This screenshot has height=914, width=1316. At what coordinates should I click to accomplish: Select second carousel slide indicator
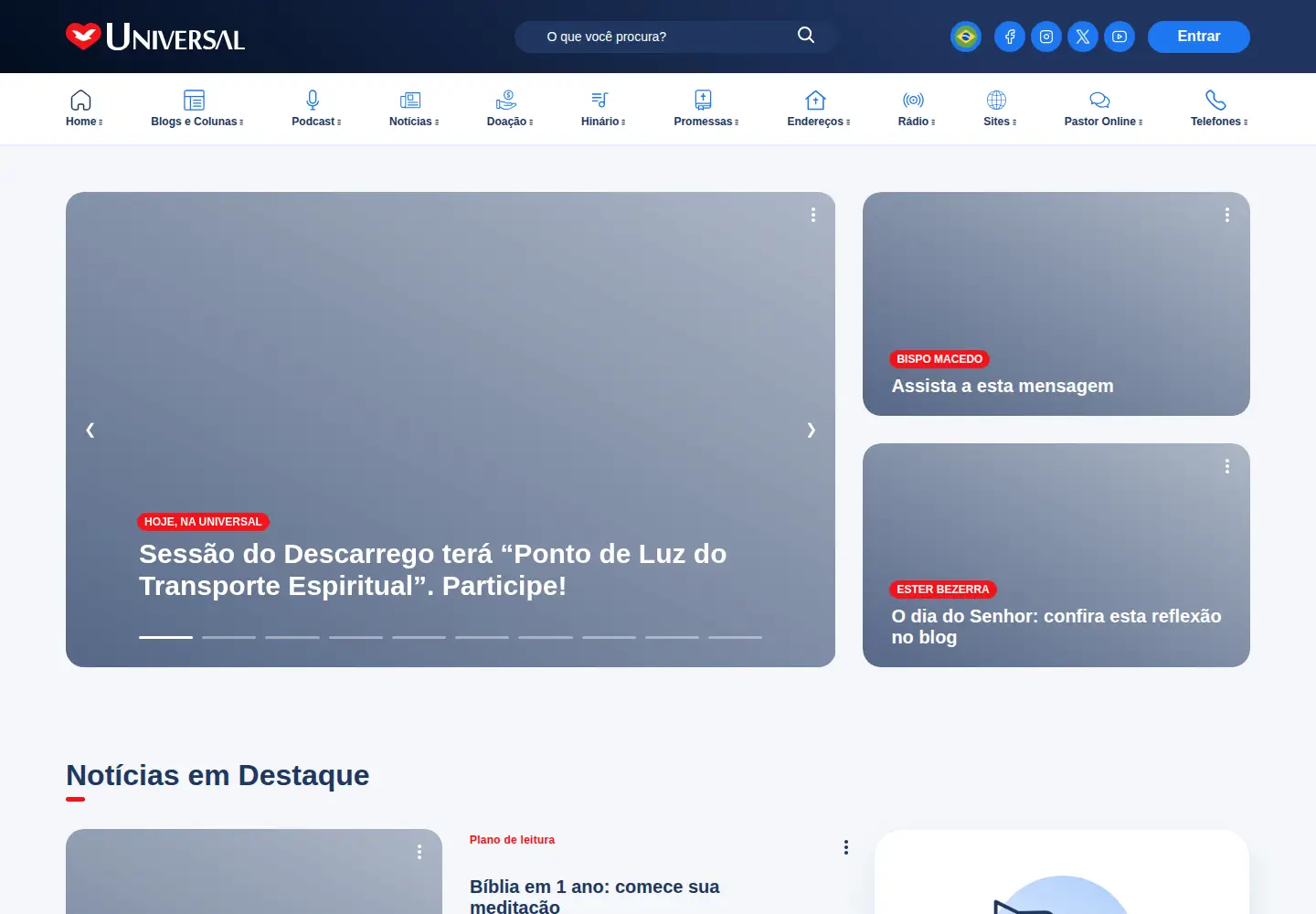(228, 637)
